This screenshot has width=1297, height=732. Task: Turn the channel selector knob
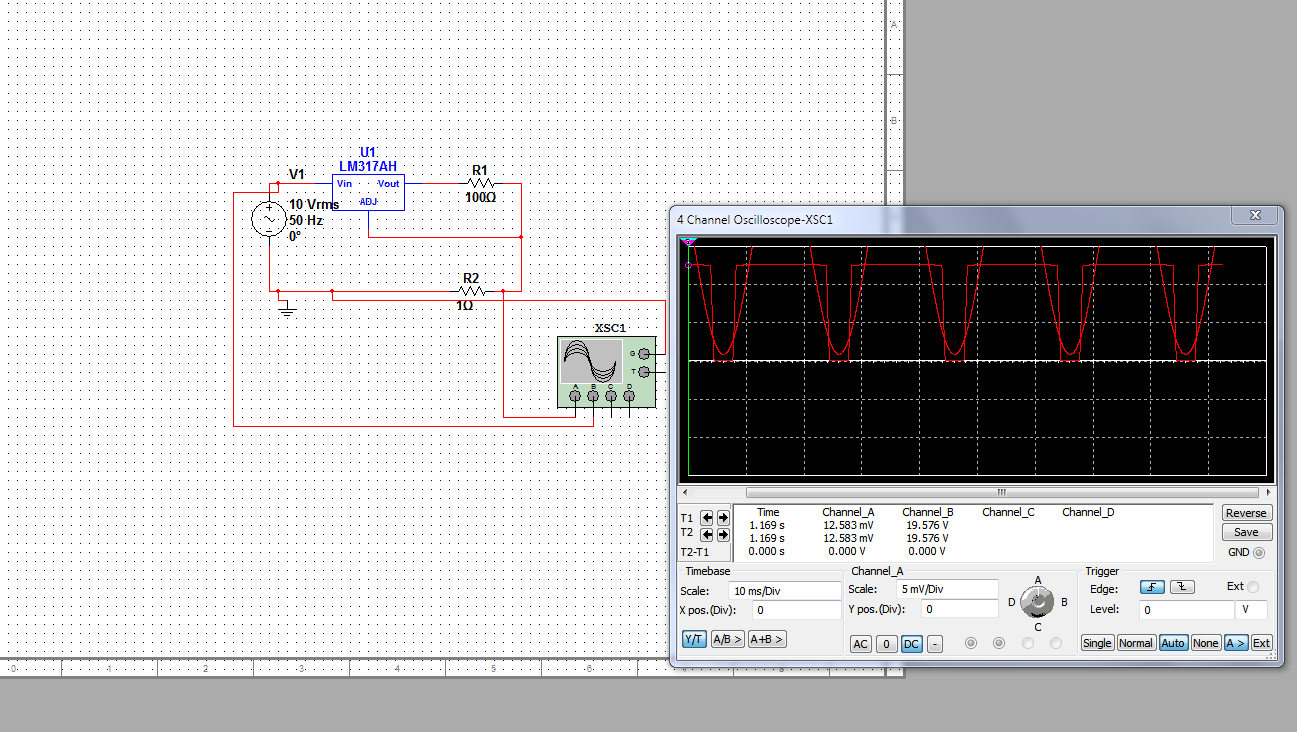(x=1038, y=601)
